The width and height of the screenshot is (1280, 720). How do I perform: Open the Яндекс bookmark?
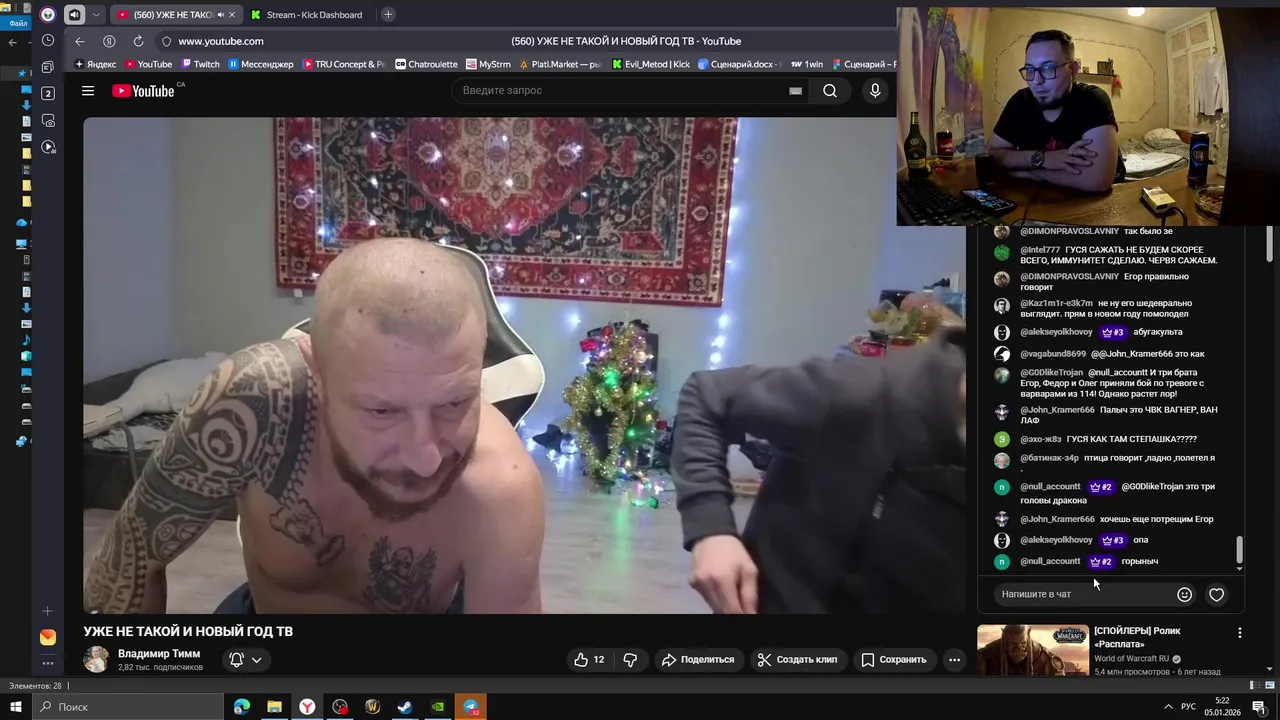pos(95,64)
